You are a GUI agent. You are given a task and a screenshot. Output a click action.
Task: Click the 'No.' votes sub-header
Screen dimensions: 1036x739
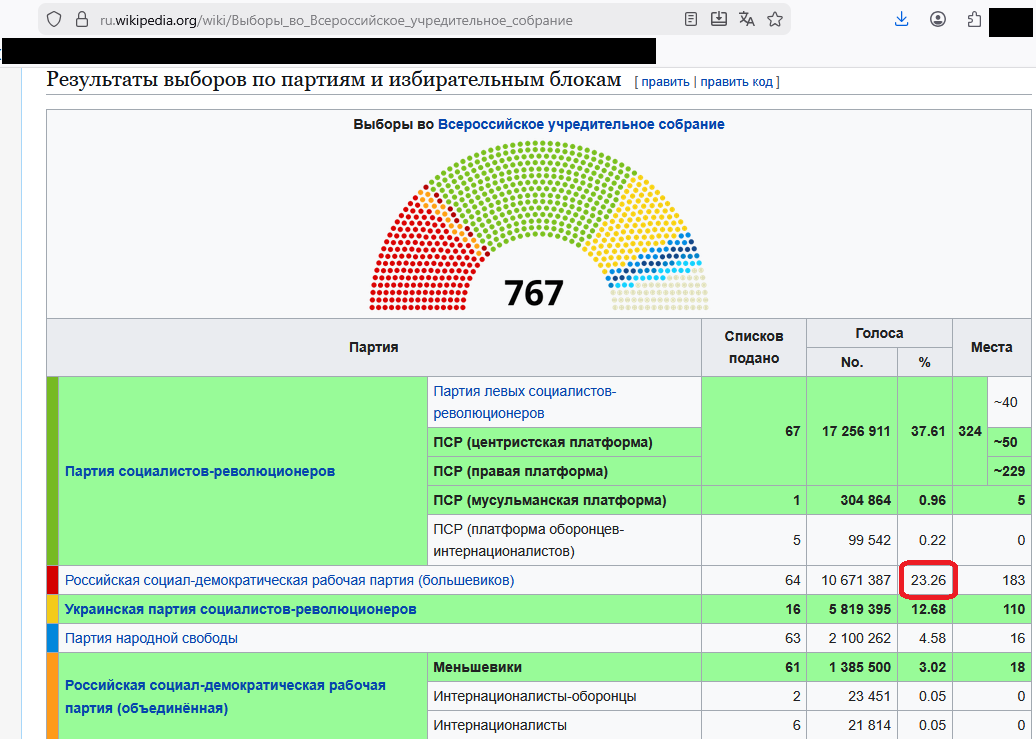pyautogui.click(x=852, y=362)
